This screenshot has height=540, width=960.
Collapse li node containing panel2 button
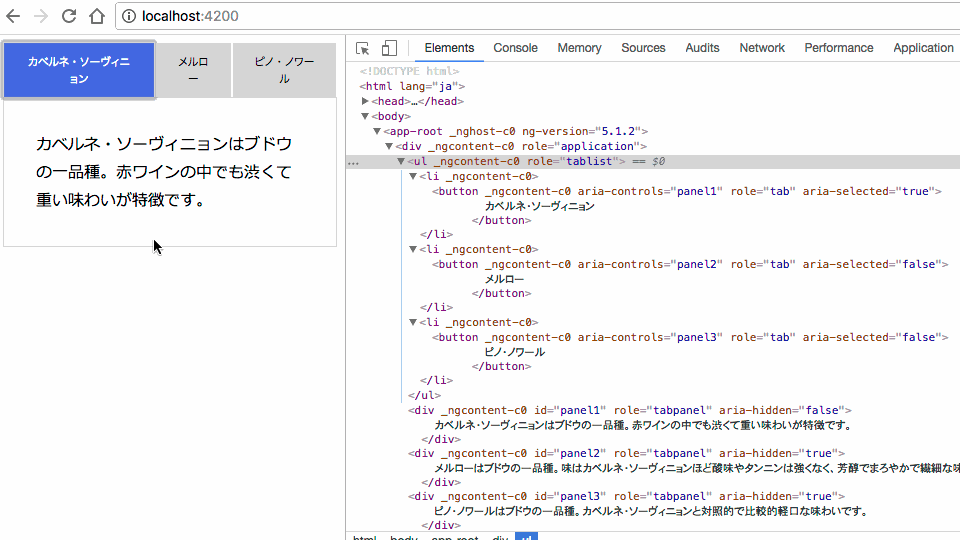click(413, 249)
